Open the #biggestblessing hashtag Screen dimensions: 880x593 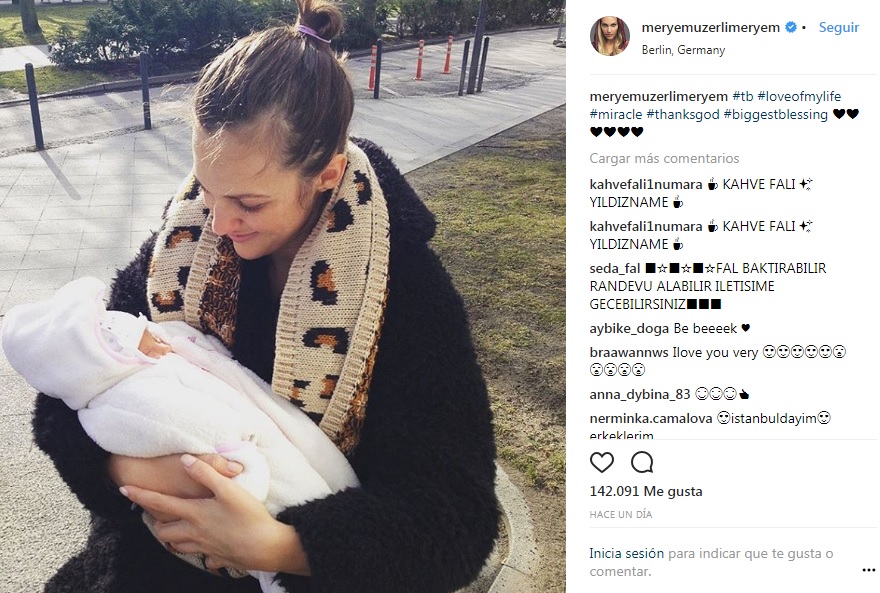click(776, 114)
